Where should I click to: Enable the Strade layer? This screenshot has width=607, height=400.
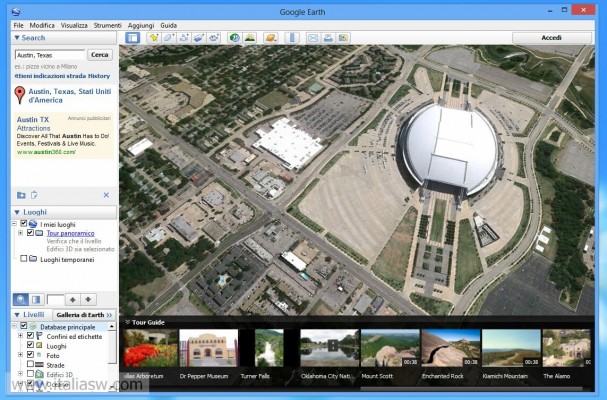(x=30, y=364)
